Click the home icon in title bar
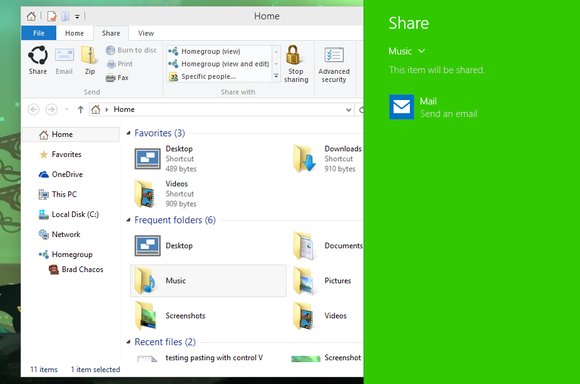The height and width of the screenshot is (384, 580). point(31,16)
